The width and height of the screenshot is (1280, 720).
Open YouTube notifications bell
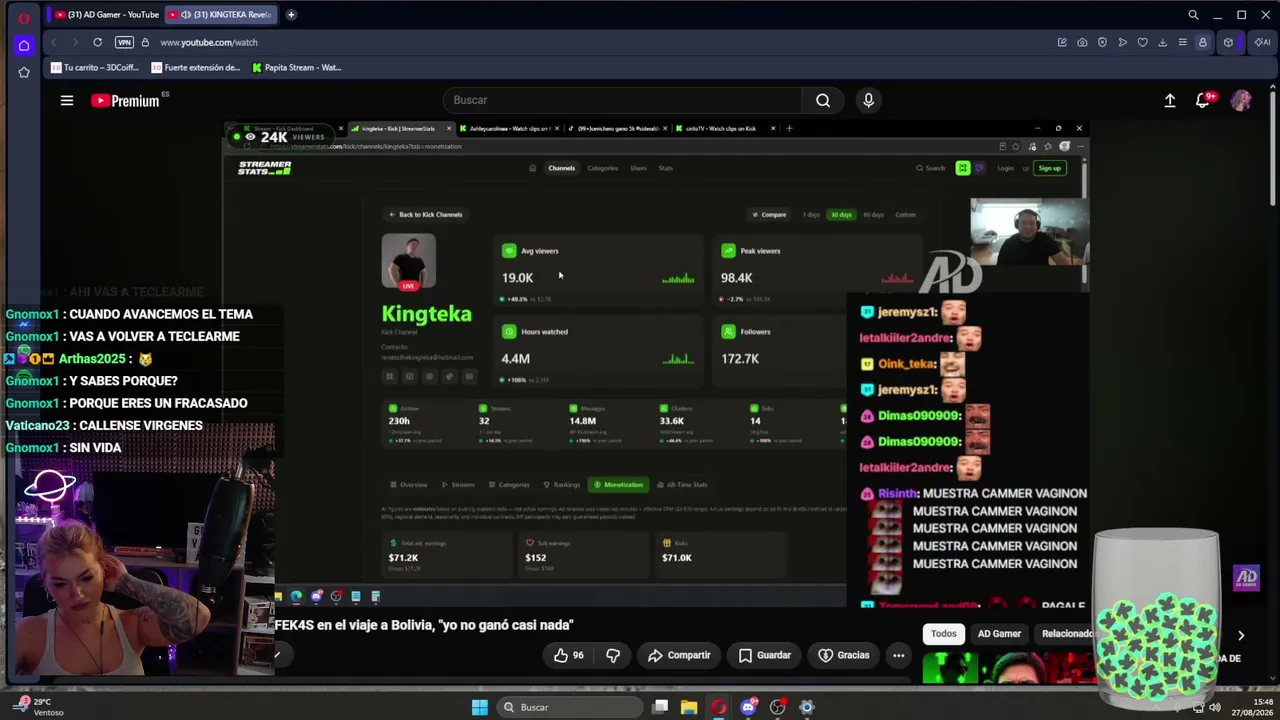1204,100
